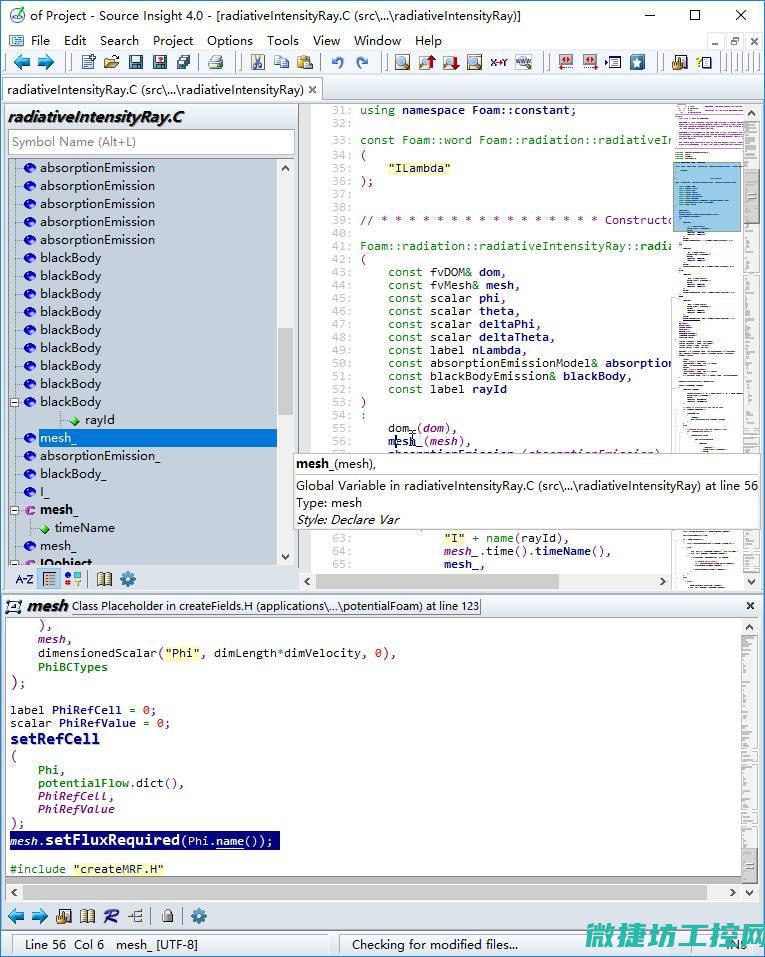765x957 pixels.
Task: Paste from clipboard toolbar icon
Action: tap(305, 62)
